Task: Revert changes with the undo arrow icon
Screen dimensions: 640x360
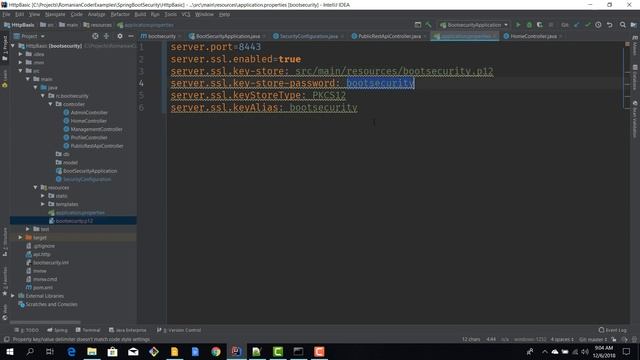Action: (x=609, y=25)
